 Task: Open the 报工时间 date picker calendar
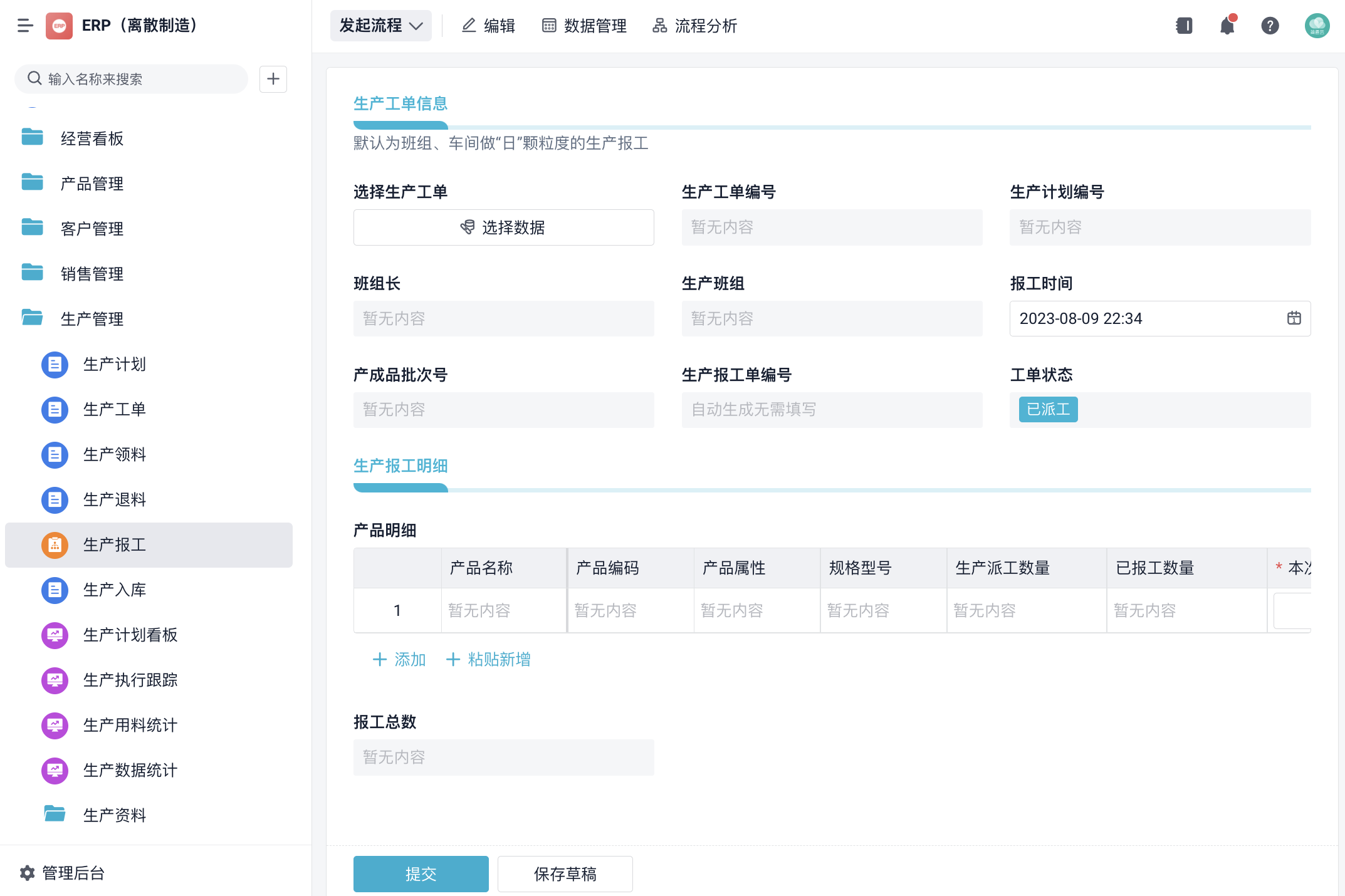pos(1294,318)
